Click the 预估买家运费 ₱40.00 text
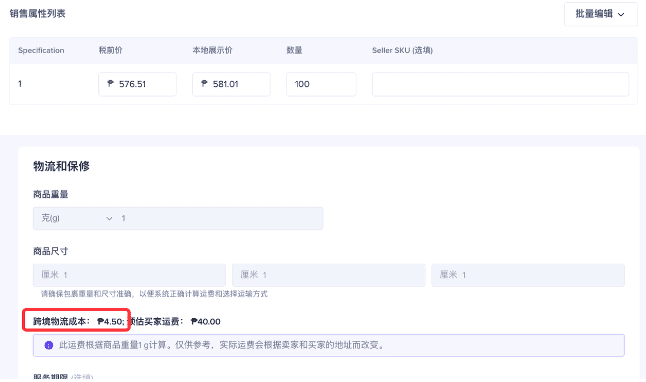646x382 pixels. 175,321
